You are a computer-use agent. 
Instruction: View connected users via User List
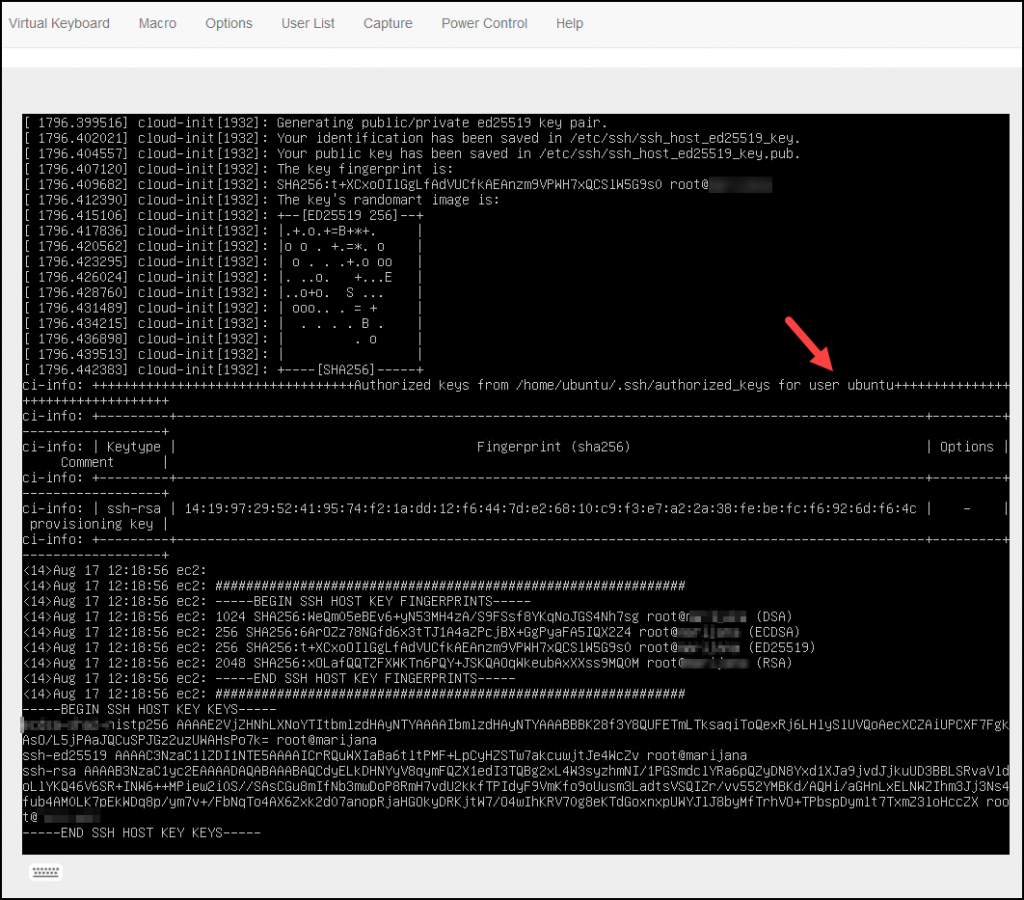tap(308, 23)
